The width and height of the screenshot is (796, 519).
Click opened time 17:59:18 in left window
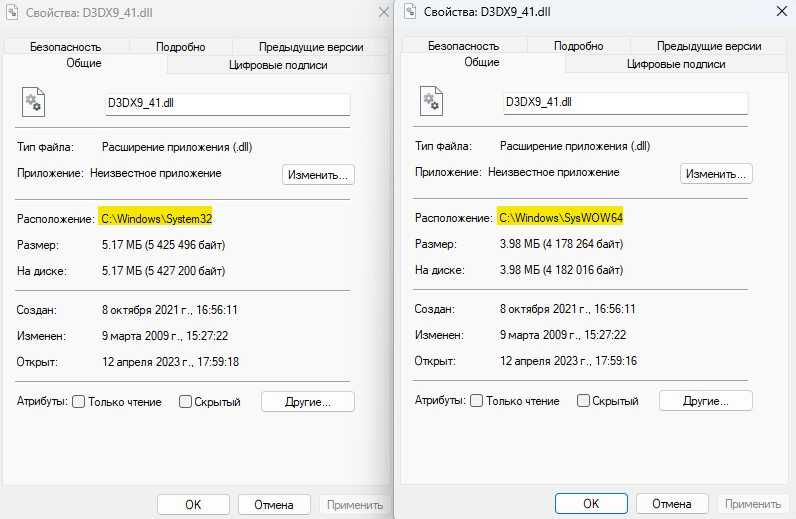(x=218, y=362)
